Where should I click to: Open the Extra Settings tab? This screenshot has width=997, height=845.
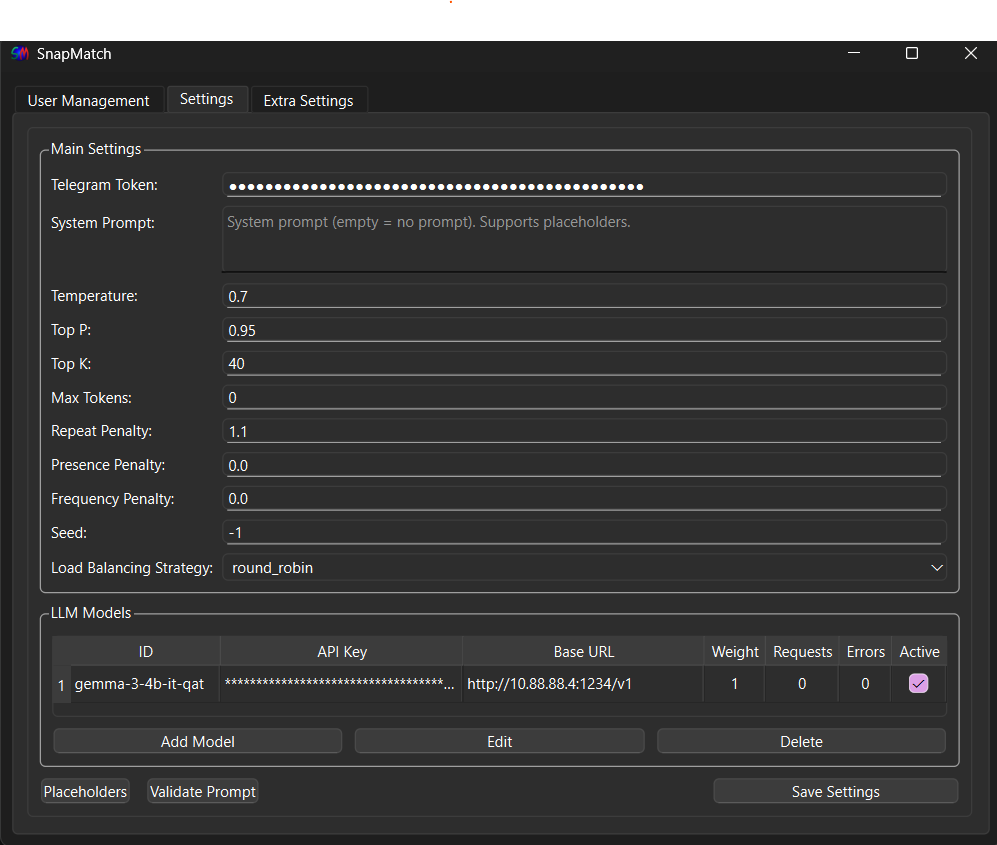(308, 100)
